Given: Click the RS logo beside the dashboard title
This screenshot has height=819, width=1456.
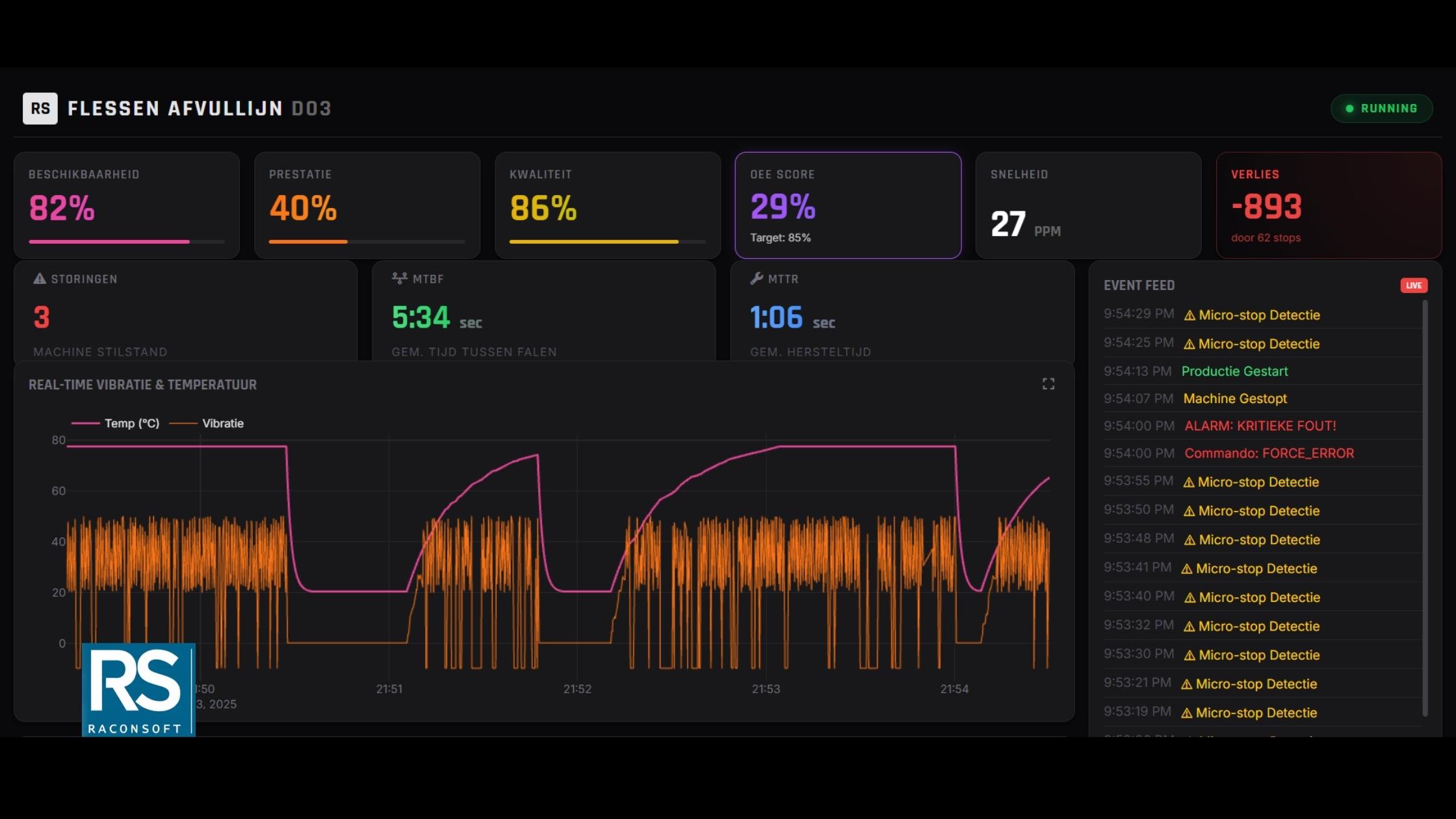Looking at the screenshot, I should coord(40,108).
